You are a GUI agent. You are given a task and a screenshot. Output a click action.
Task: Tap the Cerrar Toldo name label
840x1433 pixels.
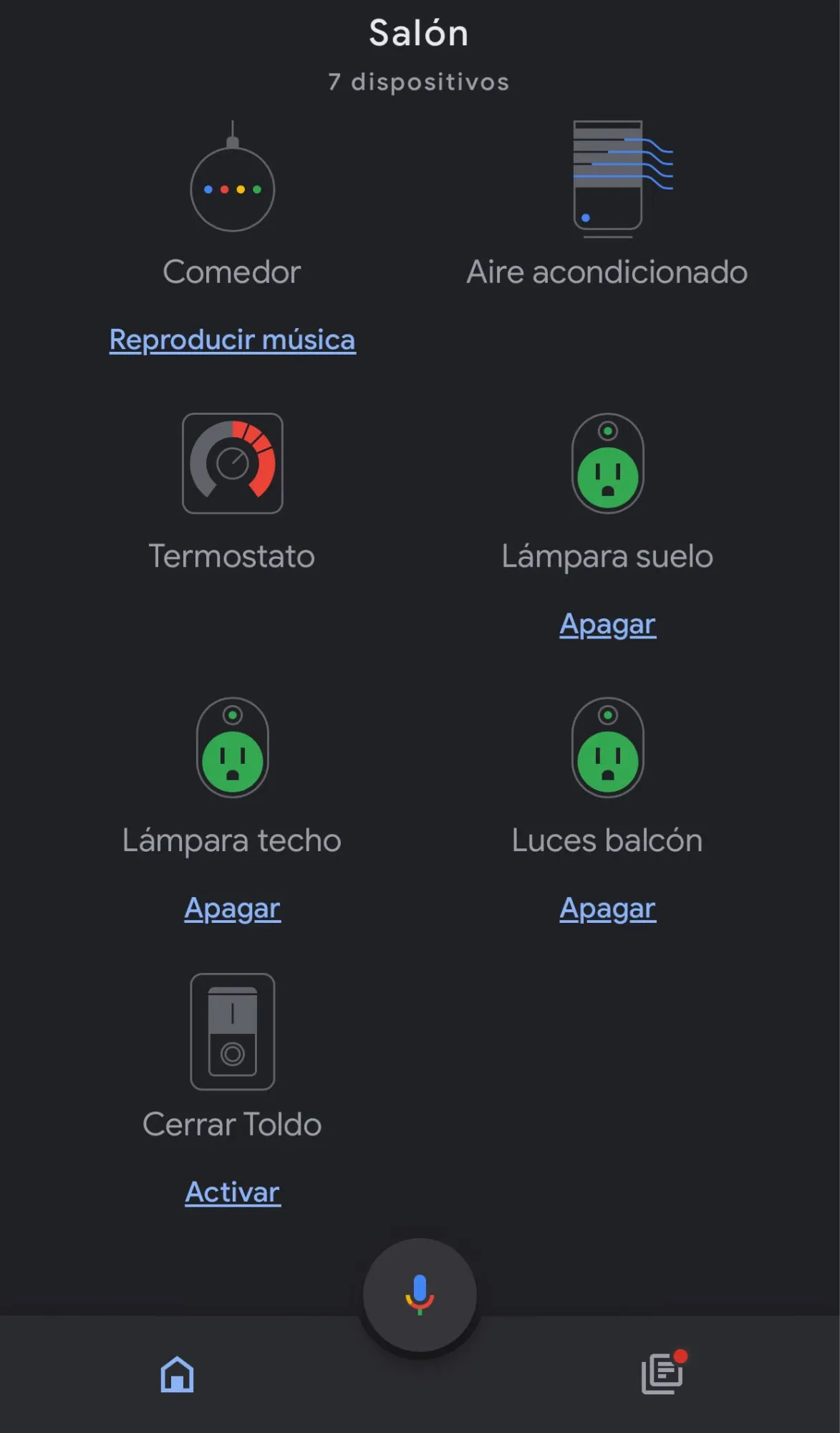coord(232,1124)
